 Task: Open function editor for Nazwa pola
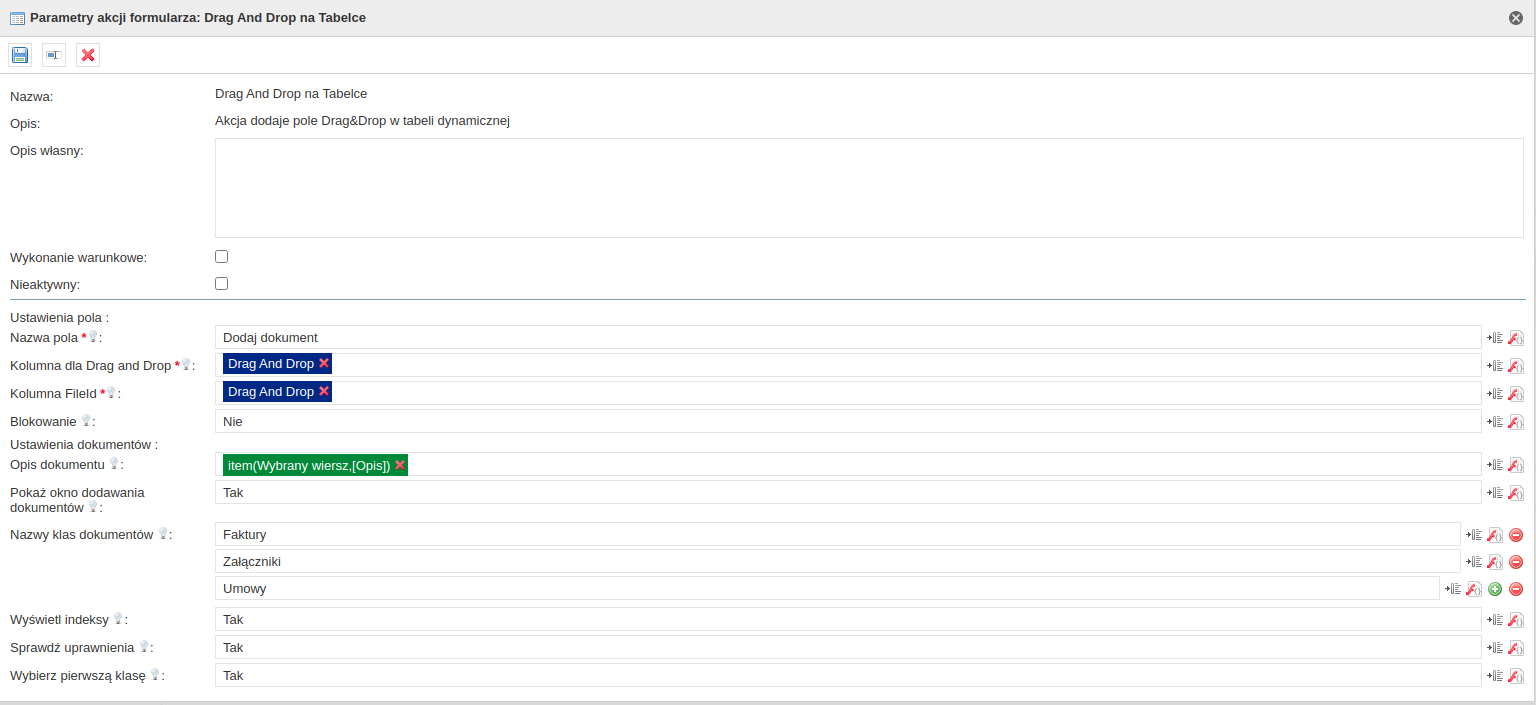tap(1515, 338)
